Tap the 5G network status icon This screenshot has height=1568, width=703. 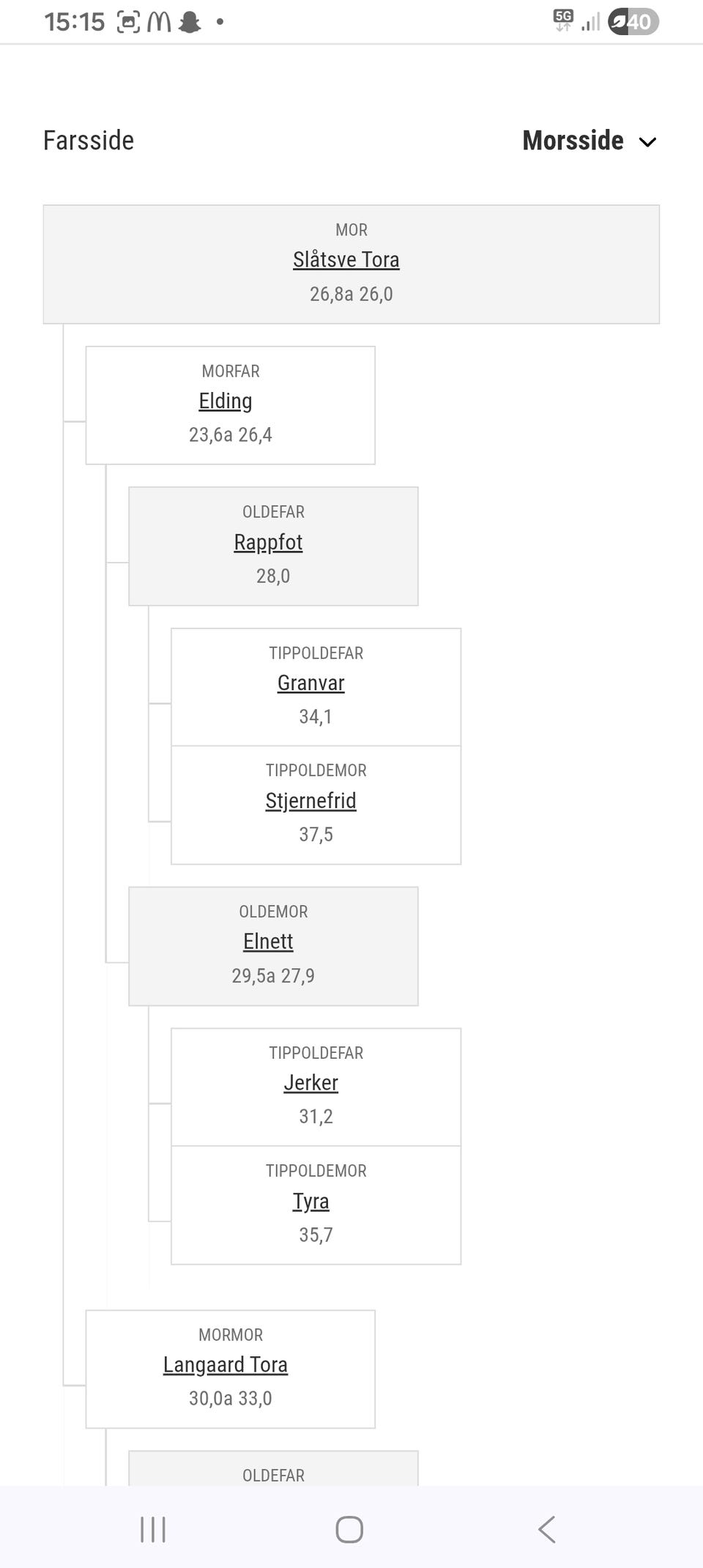[x=563, y=21]
